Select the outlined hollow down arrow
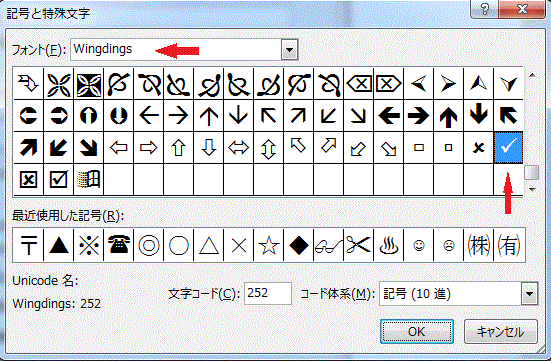 tap(209, 148)
